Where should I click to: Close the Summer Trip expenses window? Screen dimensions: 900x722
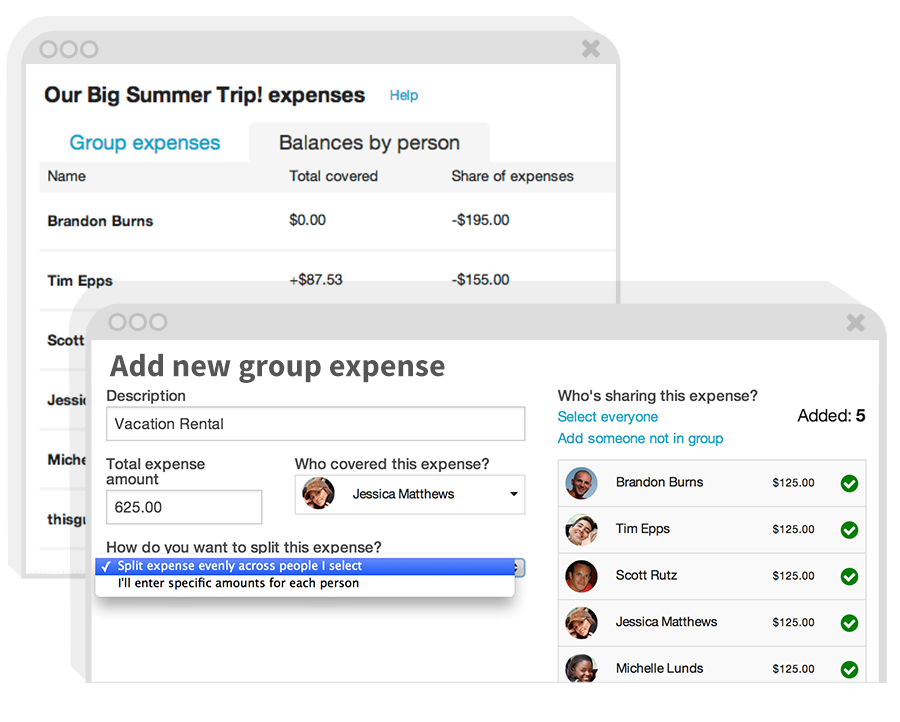[591, 48]
